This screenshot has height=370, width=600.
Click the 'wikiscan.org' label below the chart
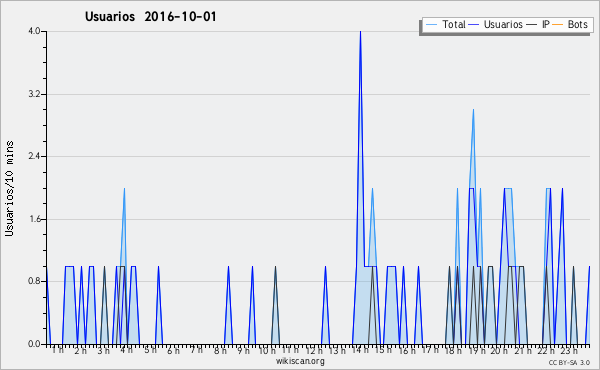click(x=300, y=361)
